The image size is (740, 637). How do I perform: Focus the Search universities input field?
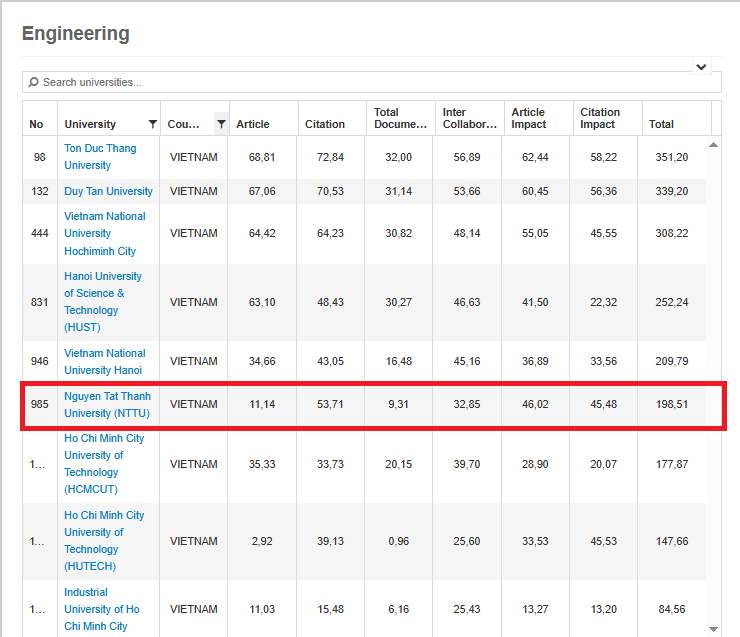tap(372, 82)
